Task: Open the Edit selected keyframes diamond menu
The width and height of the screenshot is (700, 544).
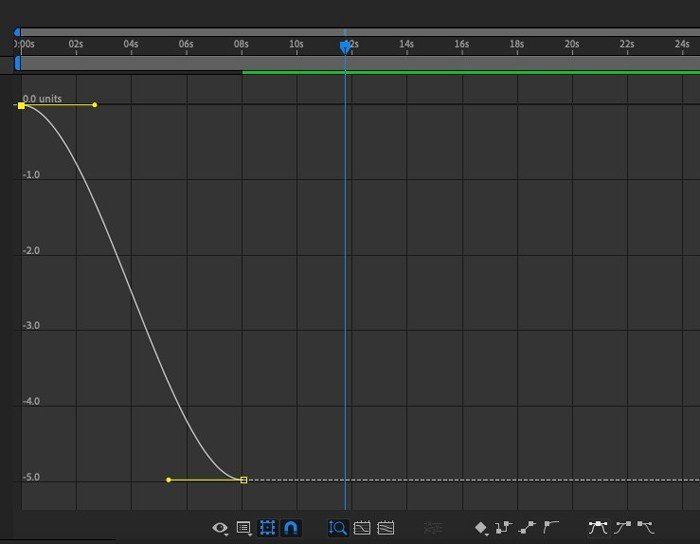Action: 482,527
